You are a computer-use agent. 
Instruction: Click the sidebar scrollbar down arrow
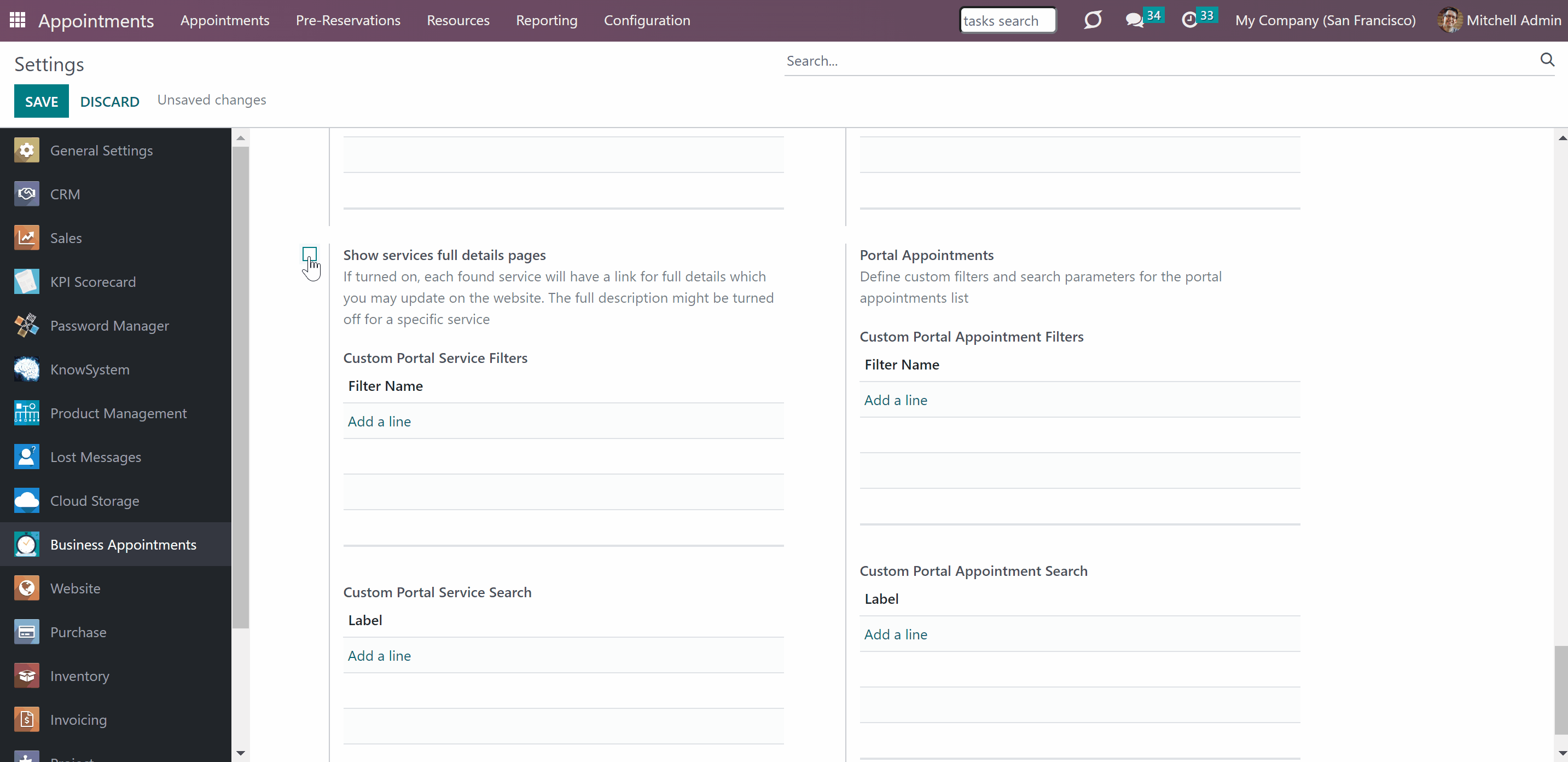click(x=240, y=753)
